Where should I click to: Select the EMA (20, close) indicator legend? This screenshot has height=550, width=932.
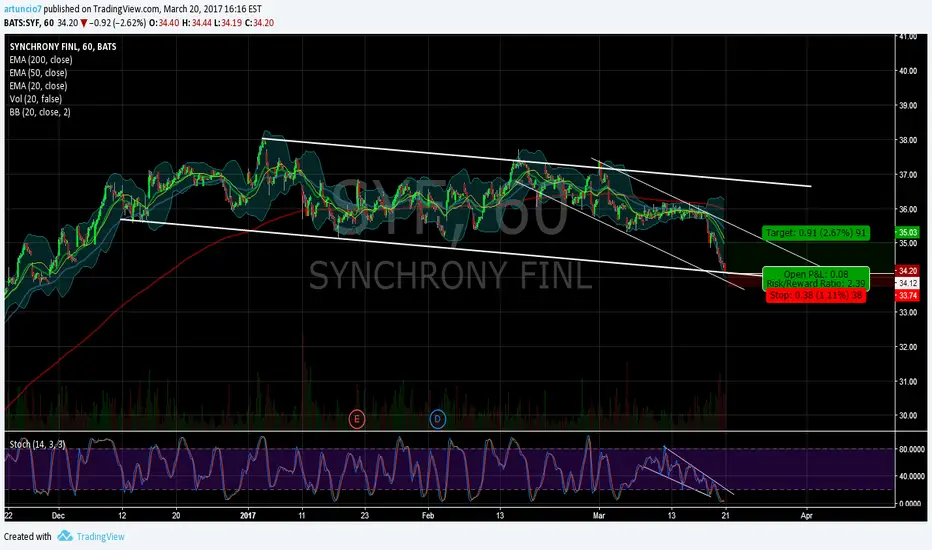click(x=38, y=86)
